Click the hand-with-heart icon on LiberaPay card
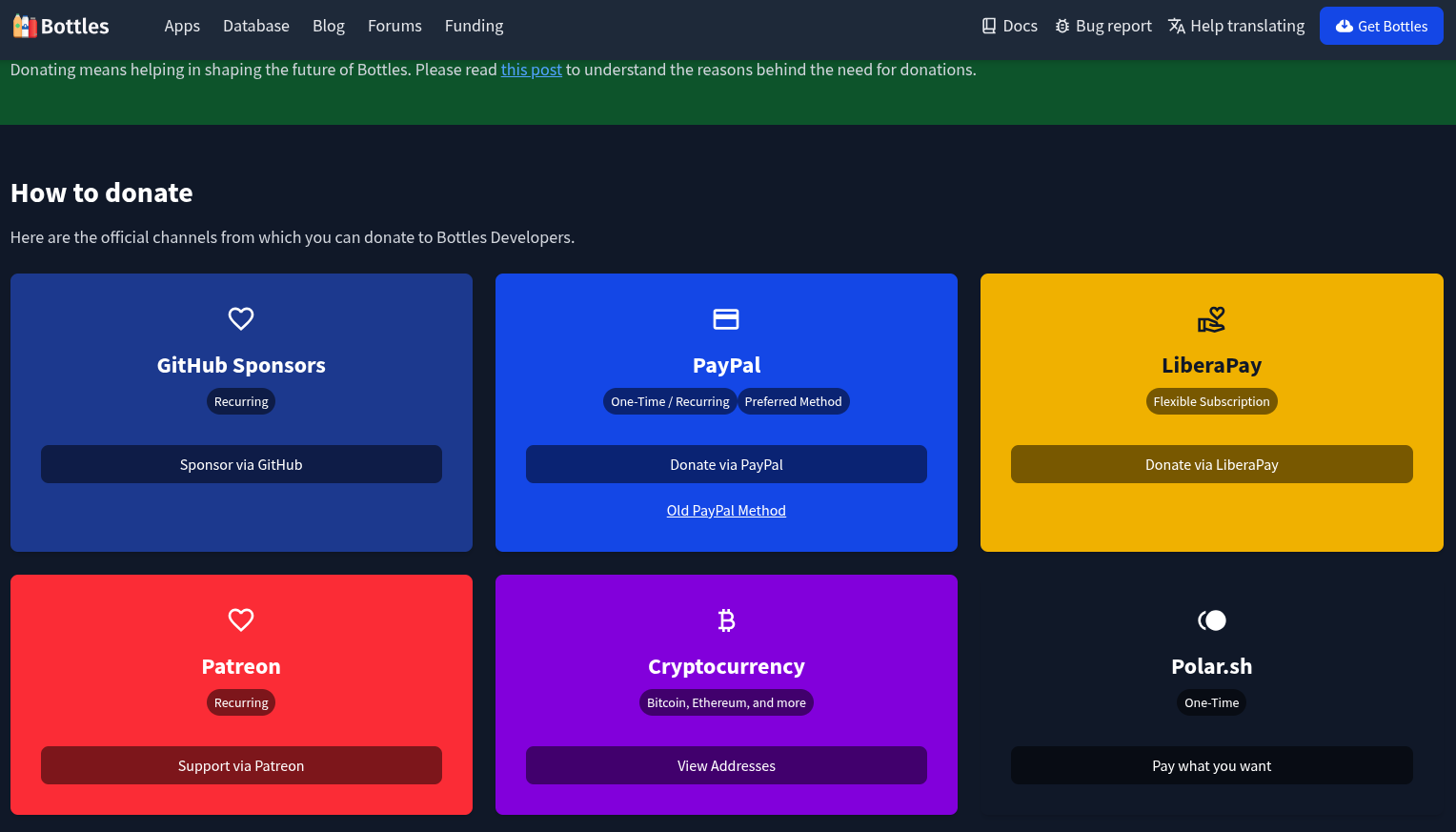This screenshot has width=1456, height=832. point(1211,318)
